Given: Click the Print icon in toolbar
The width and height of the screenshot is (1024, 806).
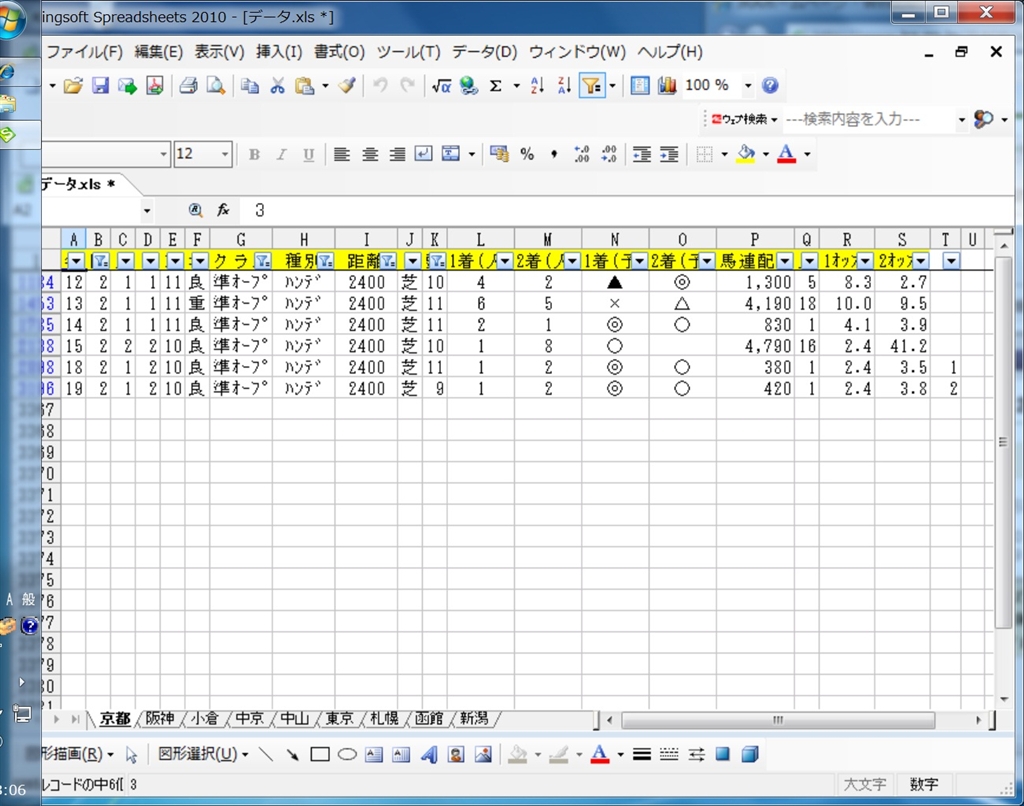Looking at the screenshot, I should (x=188, y=86).
